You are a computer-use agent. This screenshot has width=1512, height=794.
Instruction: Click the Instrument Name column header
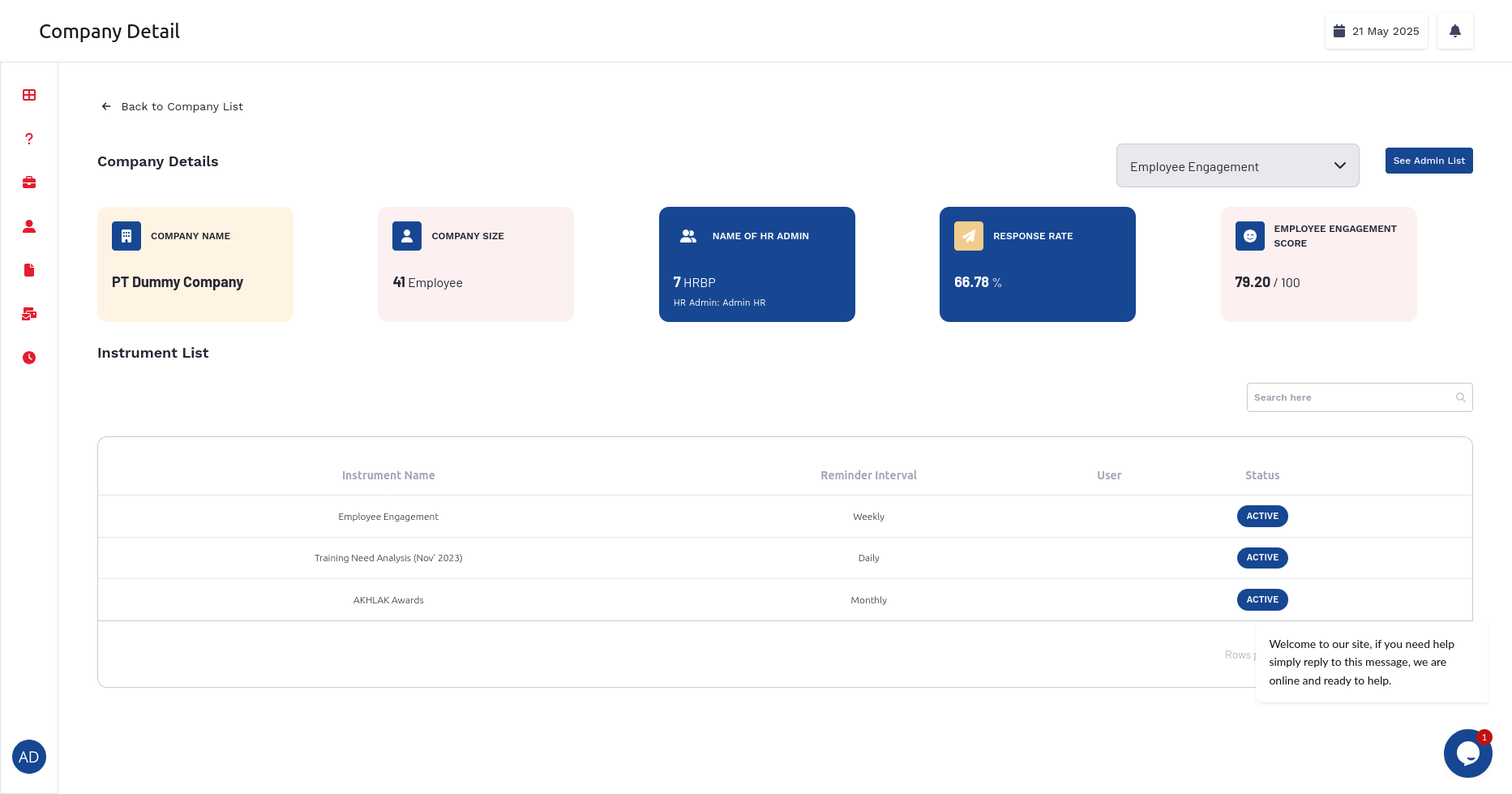point(388,475)
